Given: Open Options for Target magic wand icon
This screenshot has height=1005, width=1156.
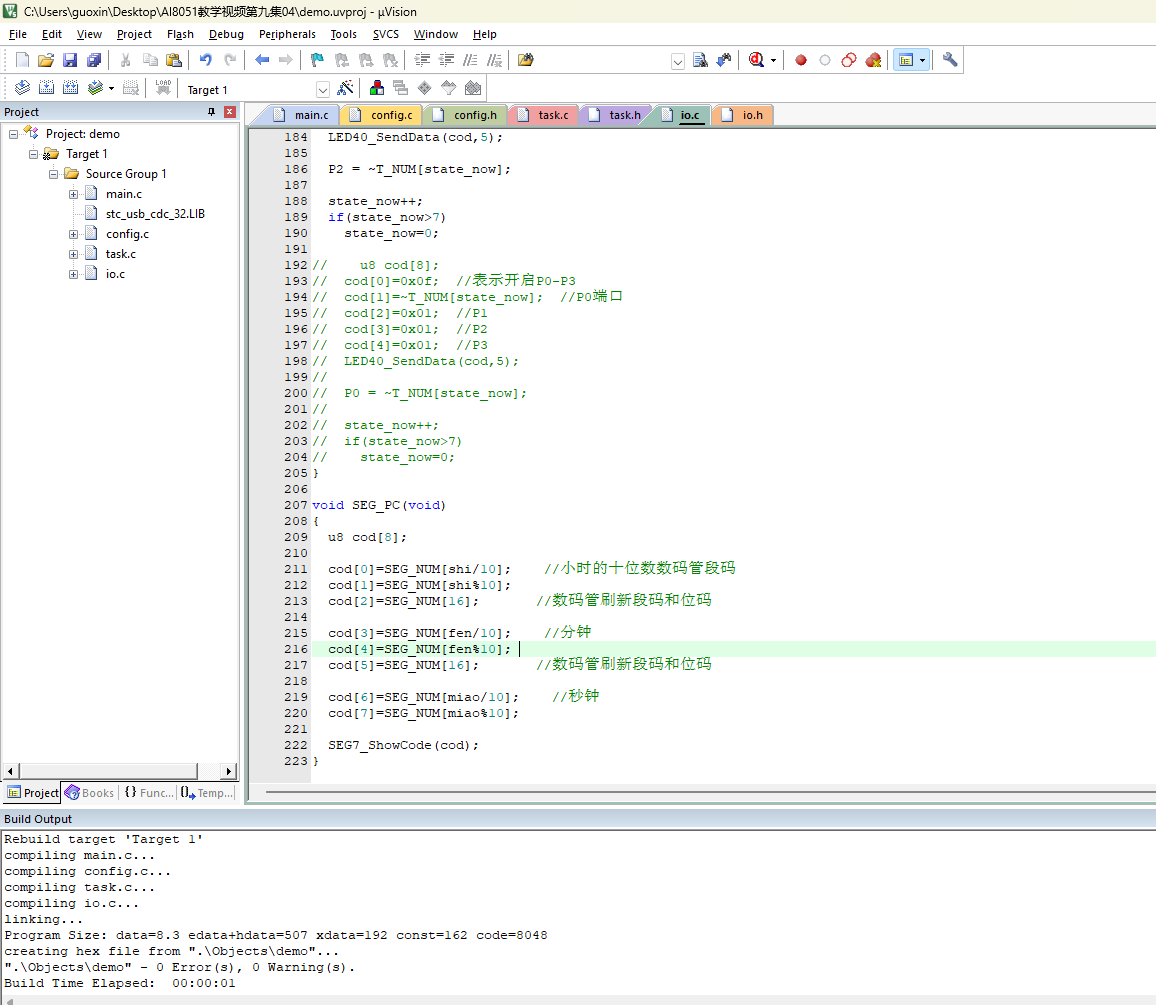Looking at the screenshot, I should [345, 88].
